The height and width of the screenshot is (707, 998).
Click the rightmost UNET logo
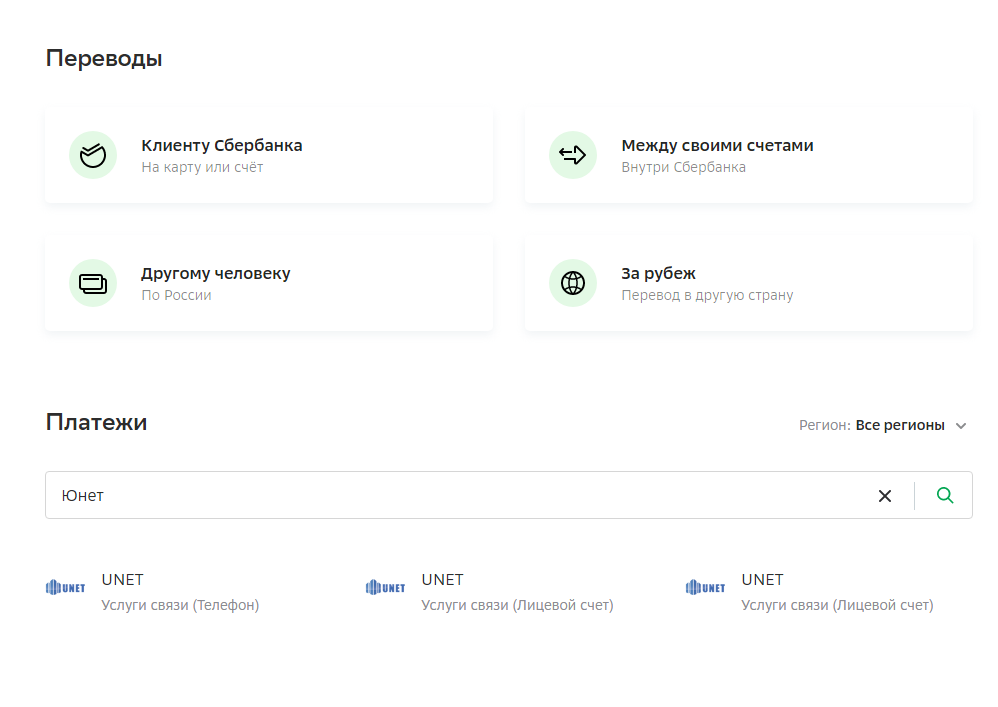pyautogui.click(x=705, y=587)
